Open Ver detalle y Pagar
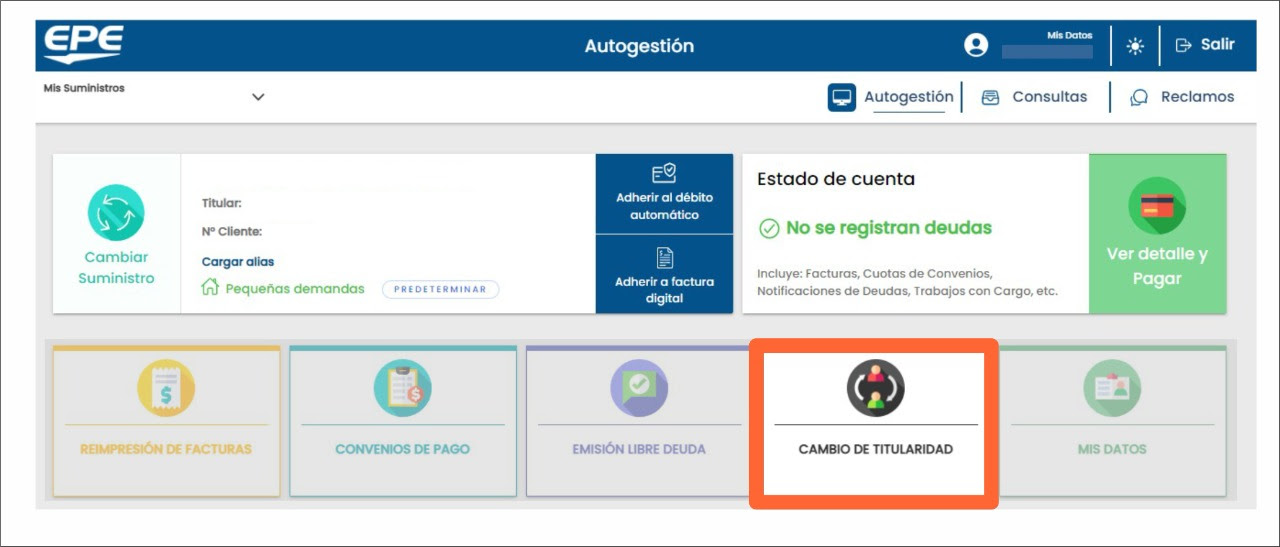The image size is (1280, 547). pos(1157,266)
